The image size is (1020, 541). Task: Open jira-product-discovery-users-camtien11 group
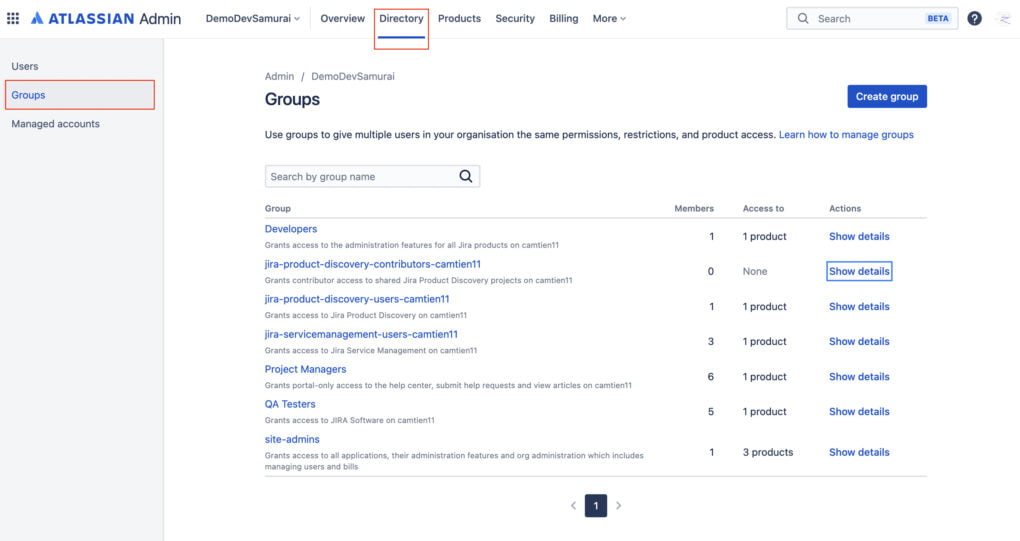[357, 299]
